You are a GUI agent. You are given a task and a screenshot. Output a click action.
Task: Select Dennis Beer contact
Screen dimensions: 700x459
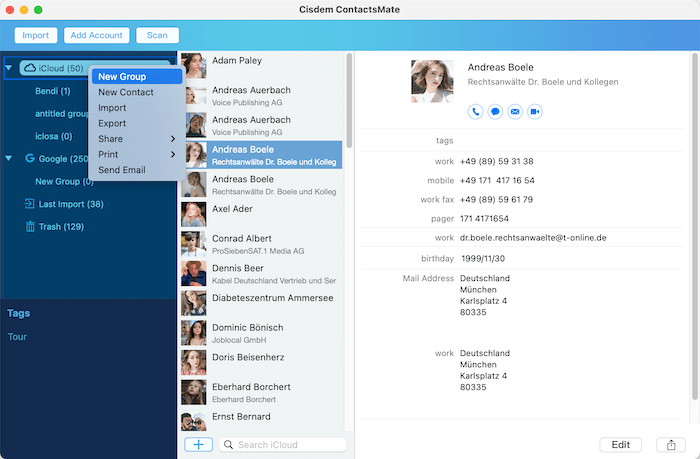[262, 273]
